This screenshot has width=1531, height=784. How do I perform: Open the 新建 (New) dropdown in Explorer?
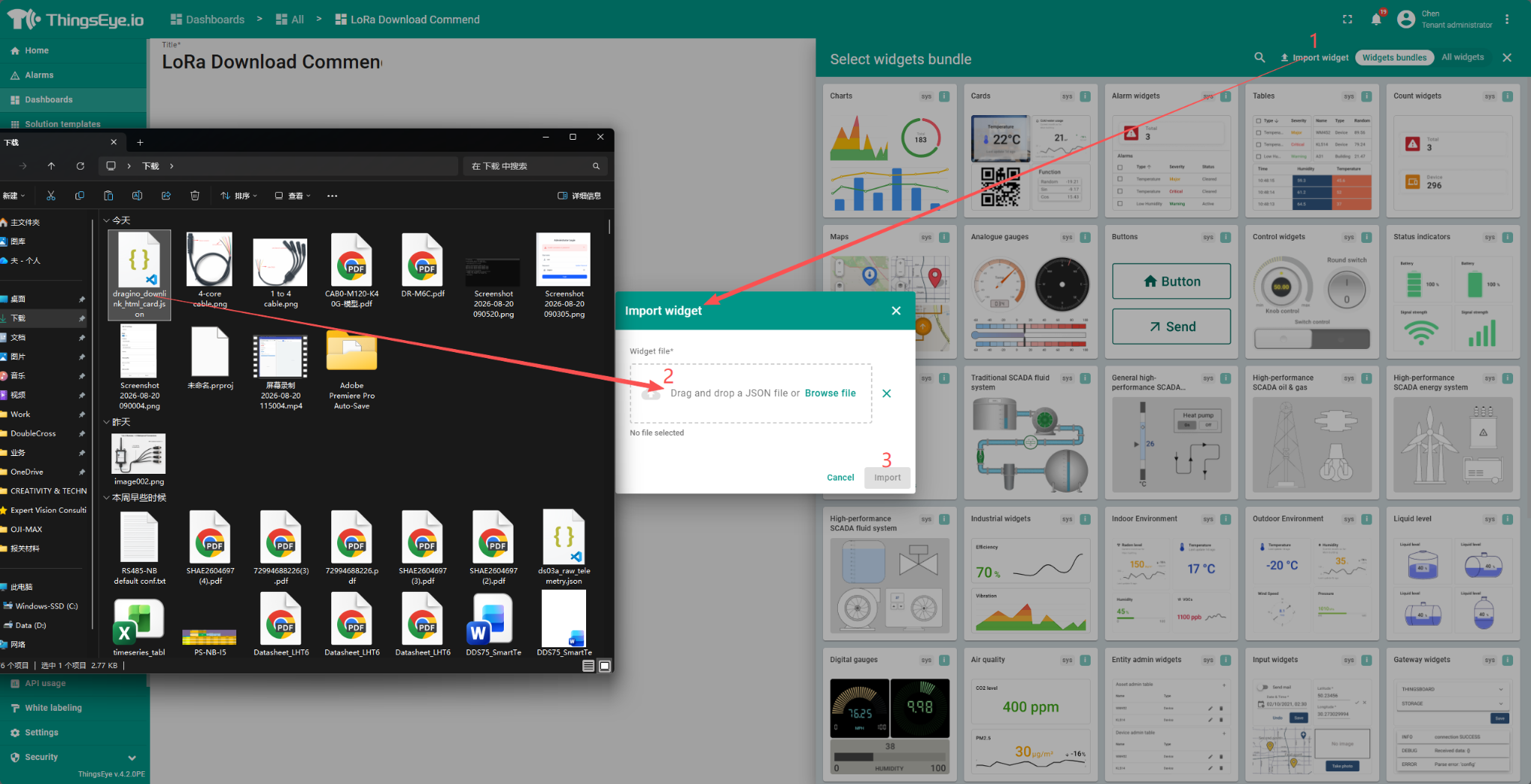[x=13, y=196]
